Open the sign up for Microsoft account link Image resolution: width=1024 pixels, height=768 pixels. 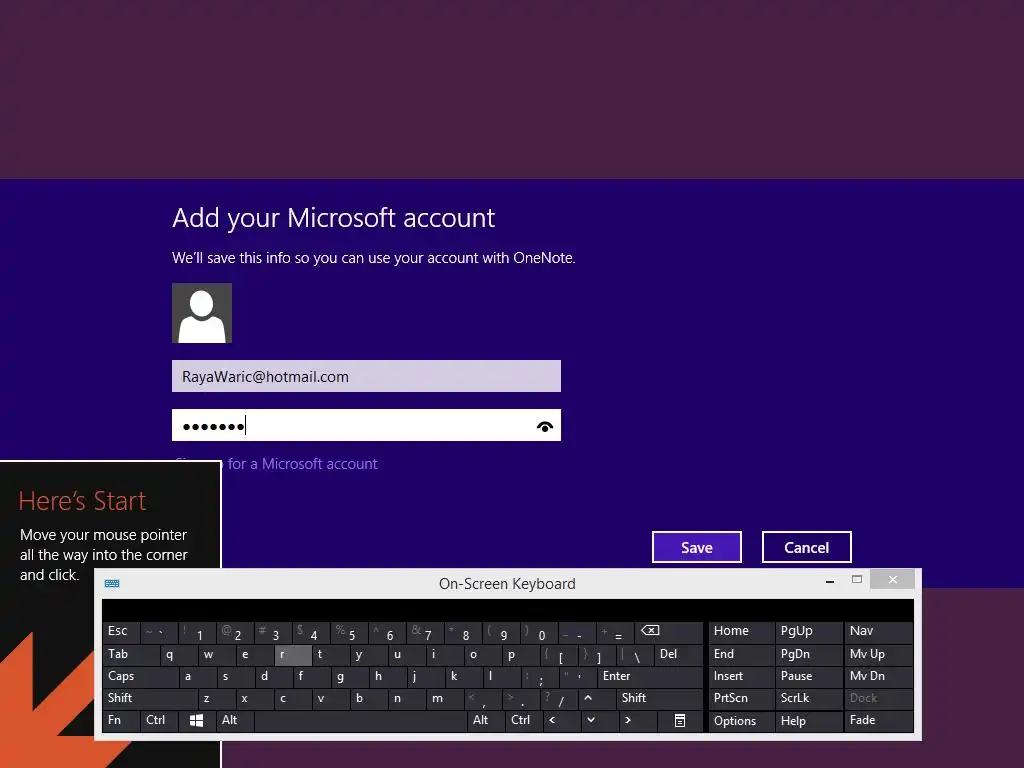(x=276, y=464)
